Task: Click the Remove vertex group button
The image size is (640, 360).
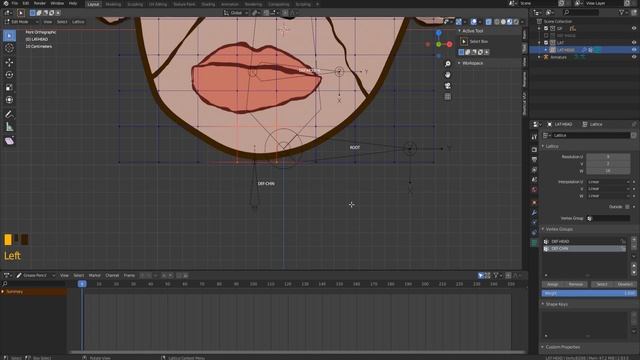Action: (x=576, y=284)
